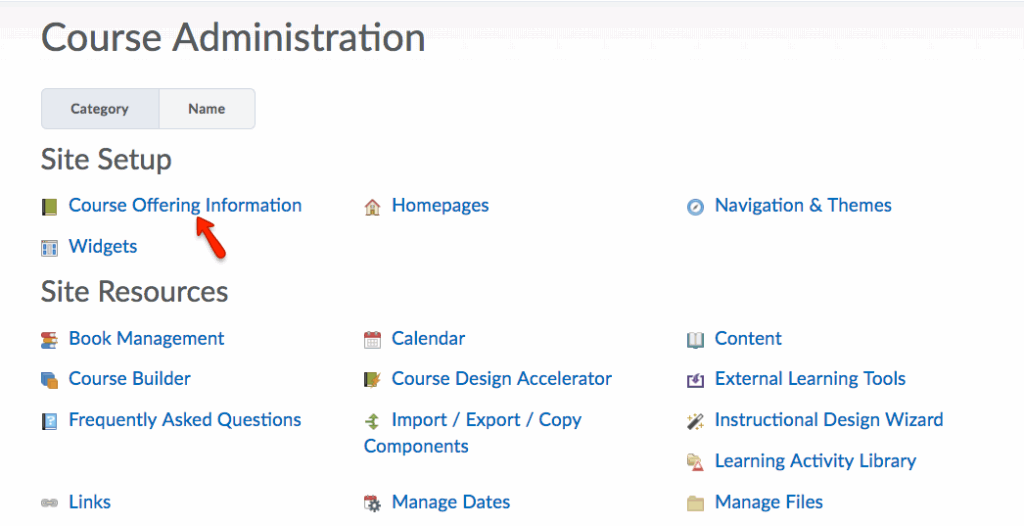Switch to the Category view tab

coord(99,109)
